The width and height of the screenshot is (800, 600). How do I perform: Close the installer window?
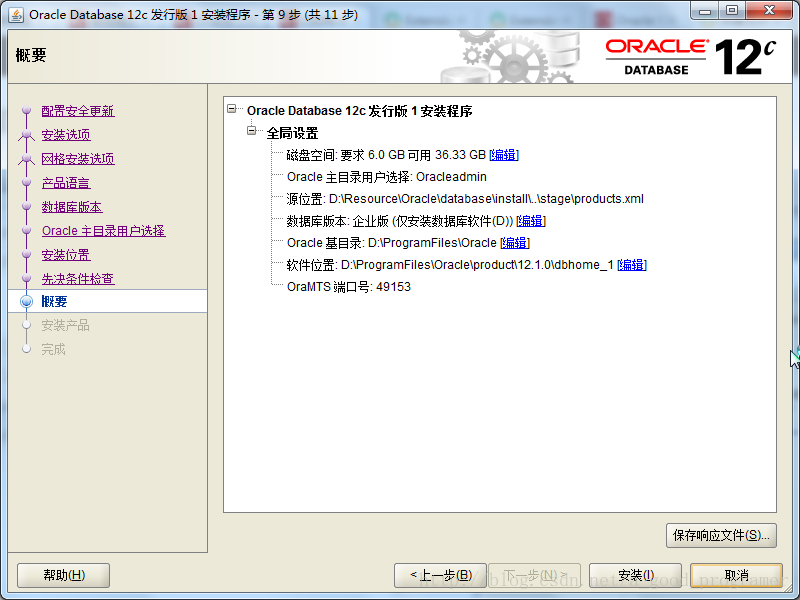coord(769,11)
